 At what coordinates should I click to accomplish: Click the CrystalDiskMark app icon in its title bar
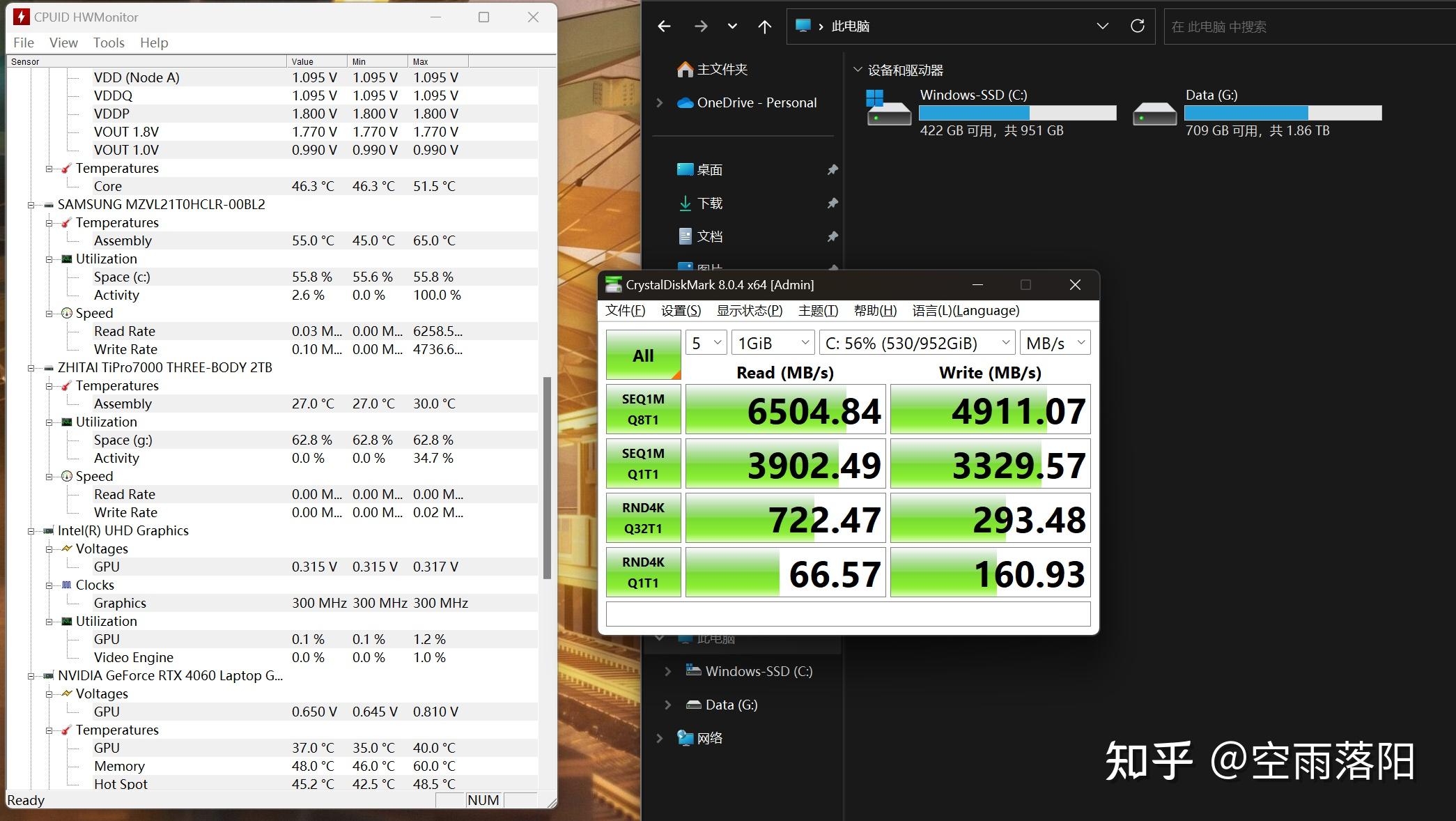click(613, 284)
